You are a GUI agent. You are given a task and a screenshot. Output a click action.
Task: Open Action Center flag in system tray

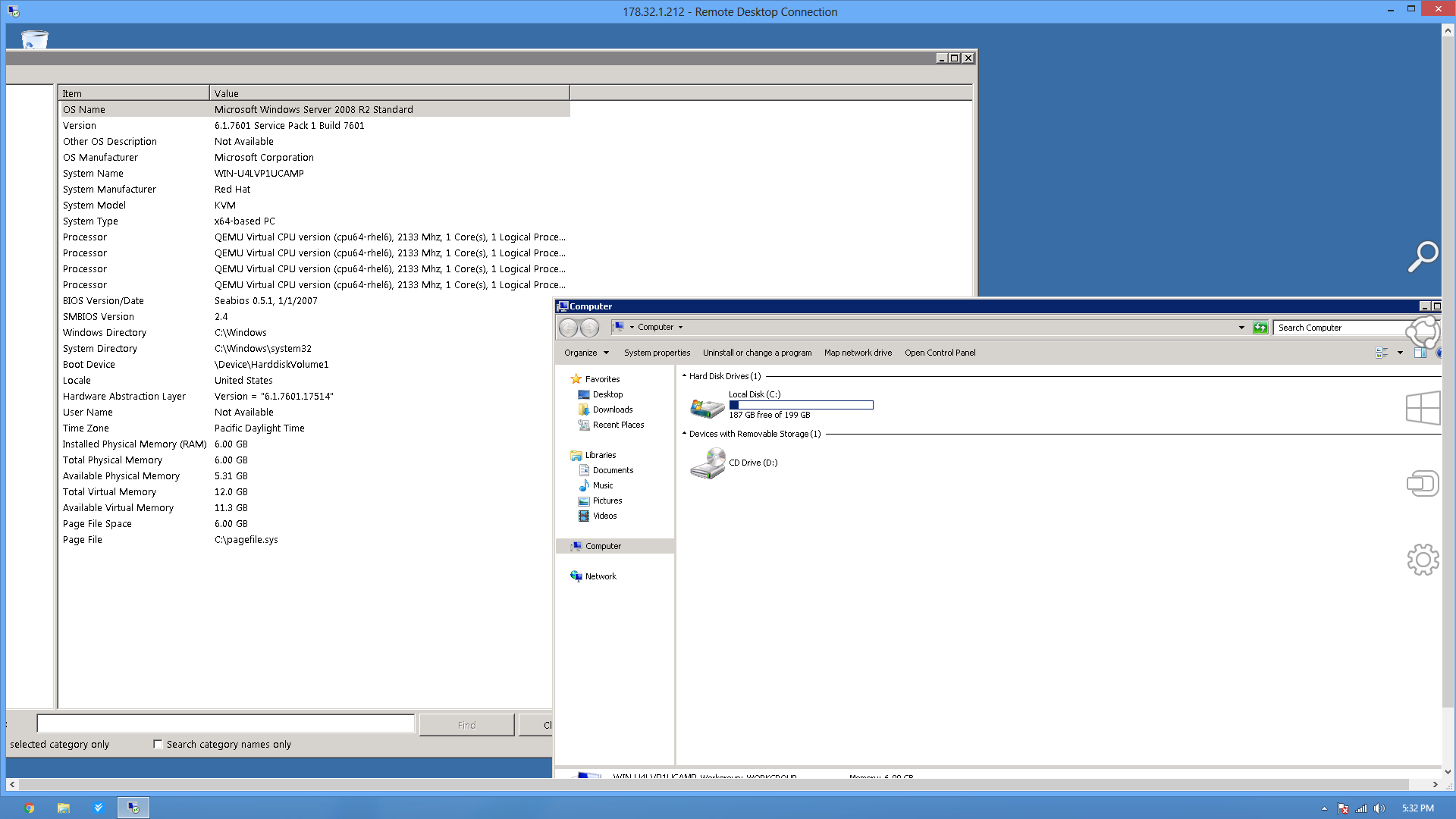[x=1343, y=808]
